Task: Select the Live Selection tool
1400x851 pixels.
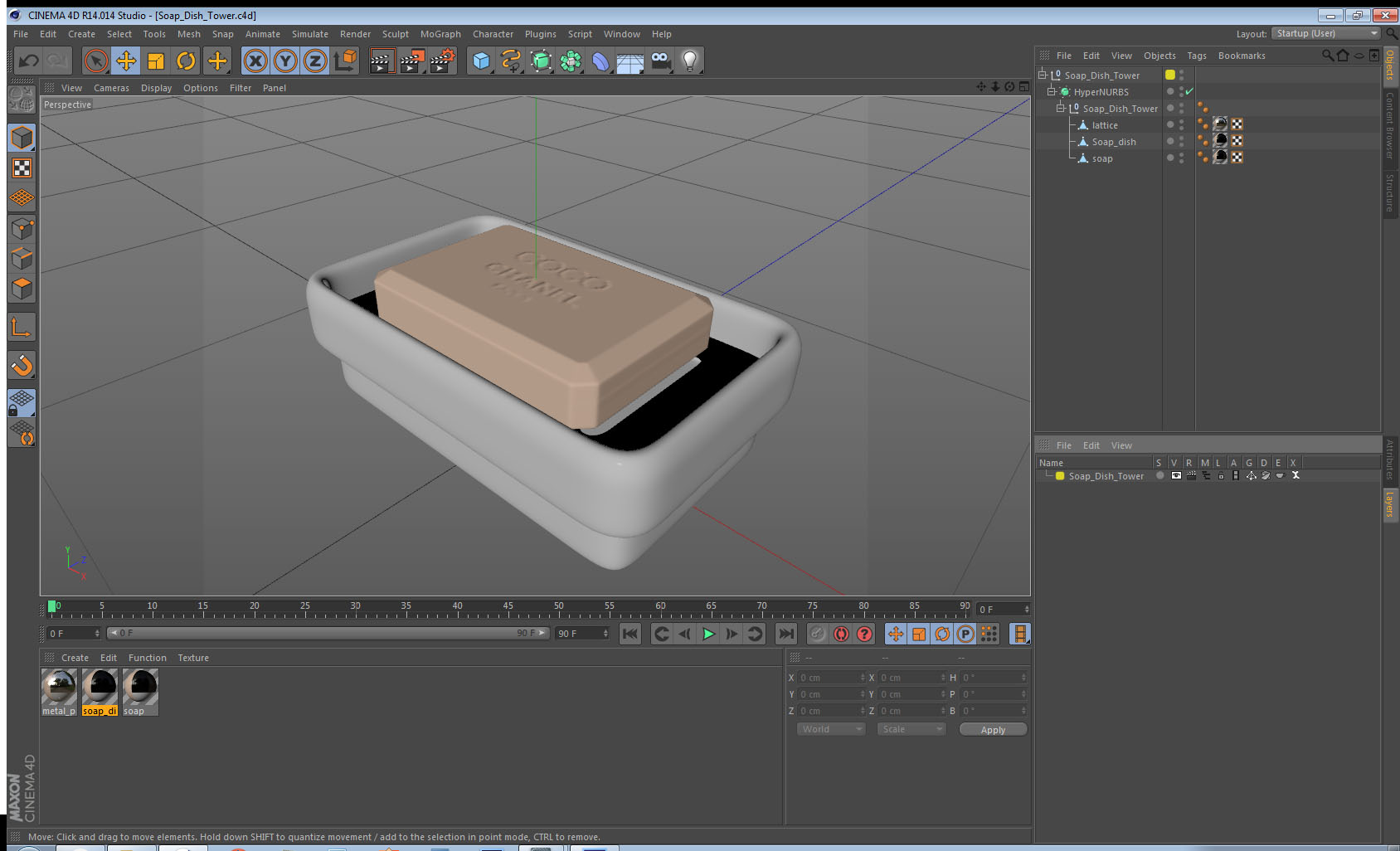Action: (96, 61)
